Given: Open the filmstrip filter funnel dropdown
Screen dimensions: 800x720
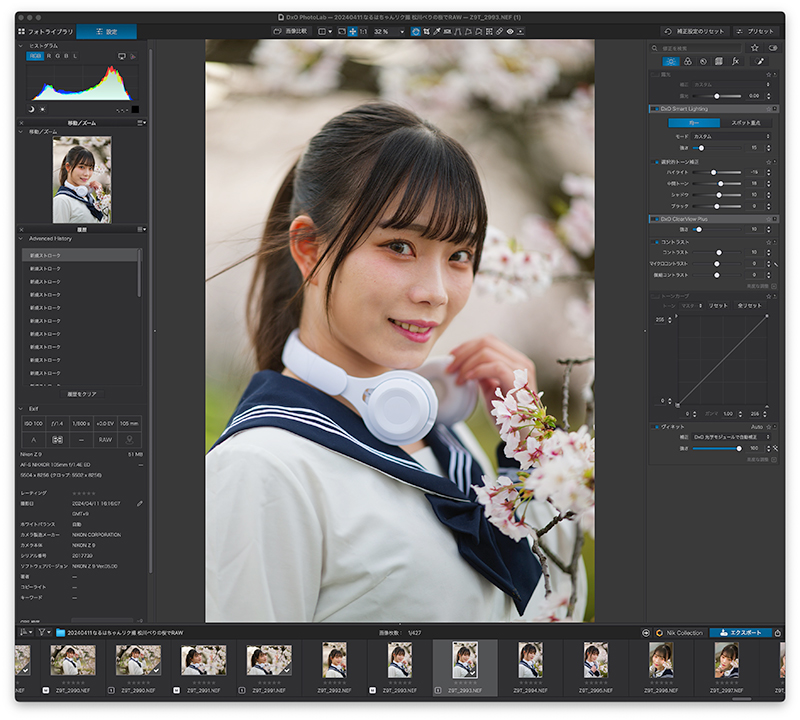Looking at the screenshot, I should click(x=44, y=632).
